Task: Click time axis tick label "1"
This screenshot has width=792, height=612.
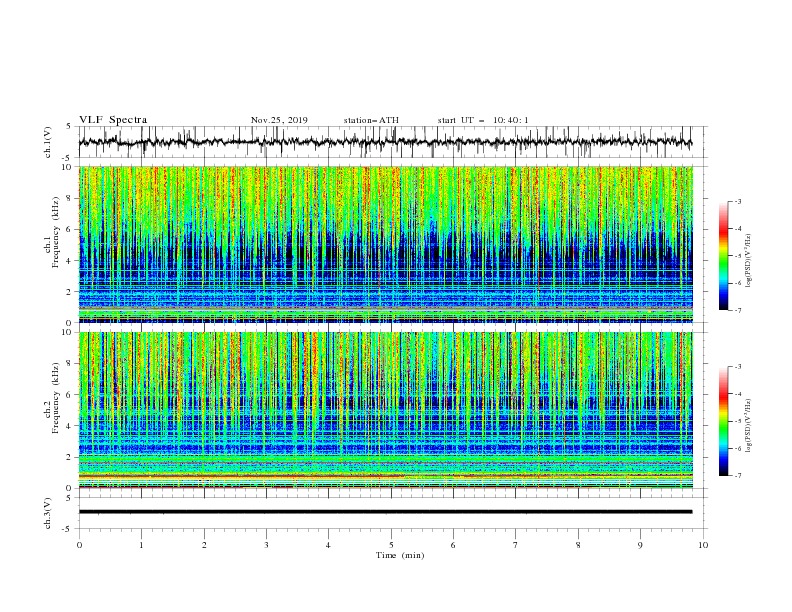Action: 141,545
